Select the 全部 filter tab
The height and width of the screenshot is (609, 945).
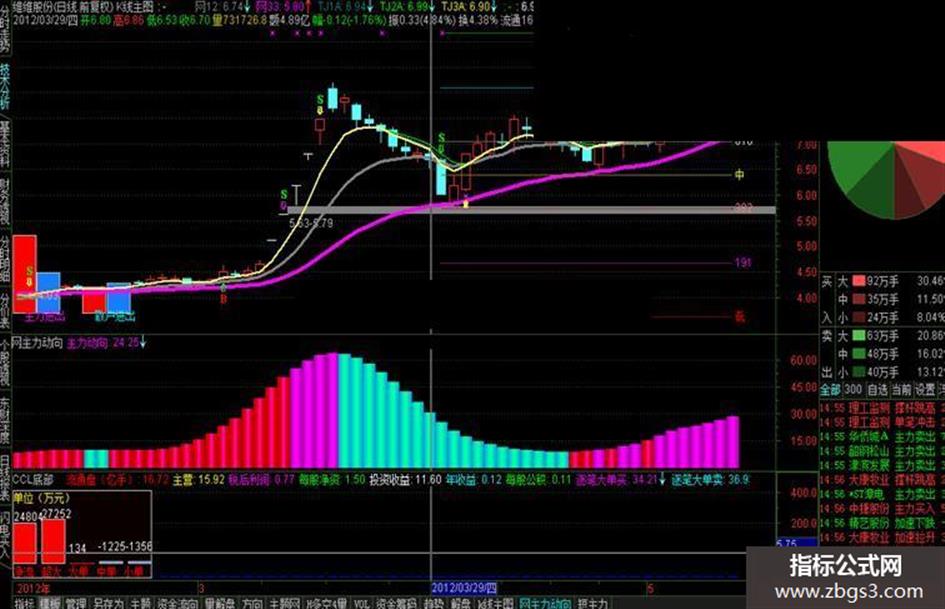(830, 390)
